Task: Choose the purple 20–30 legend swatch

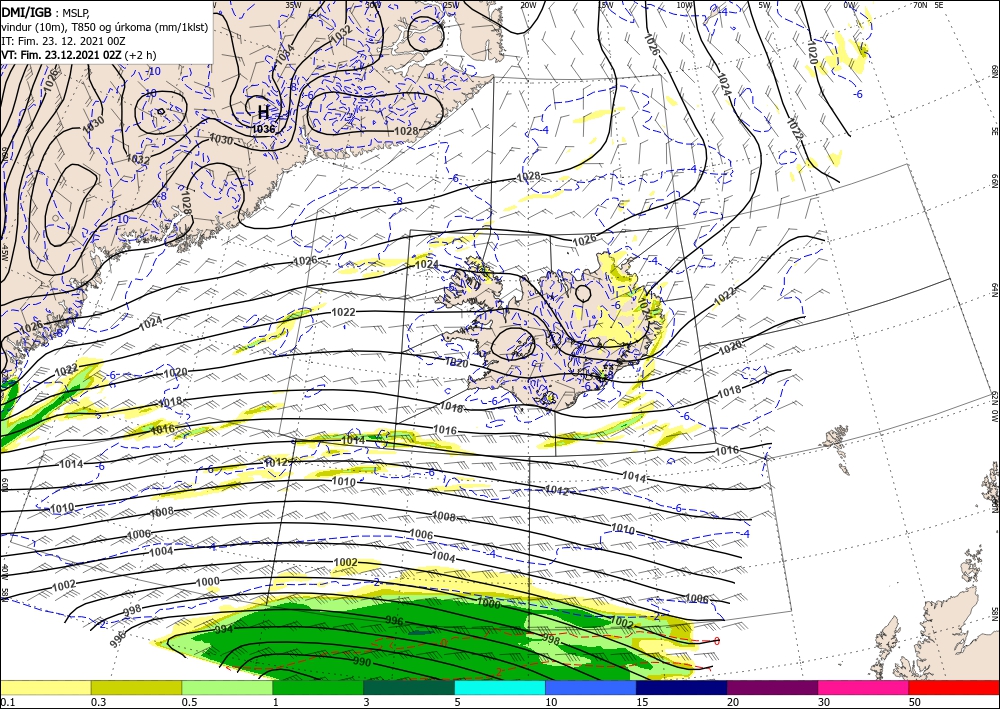Action: (x=772, y=688)
